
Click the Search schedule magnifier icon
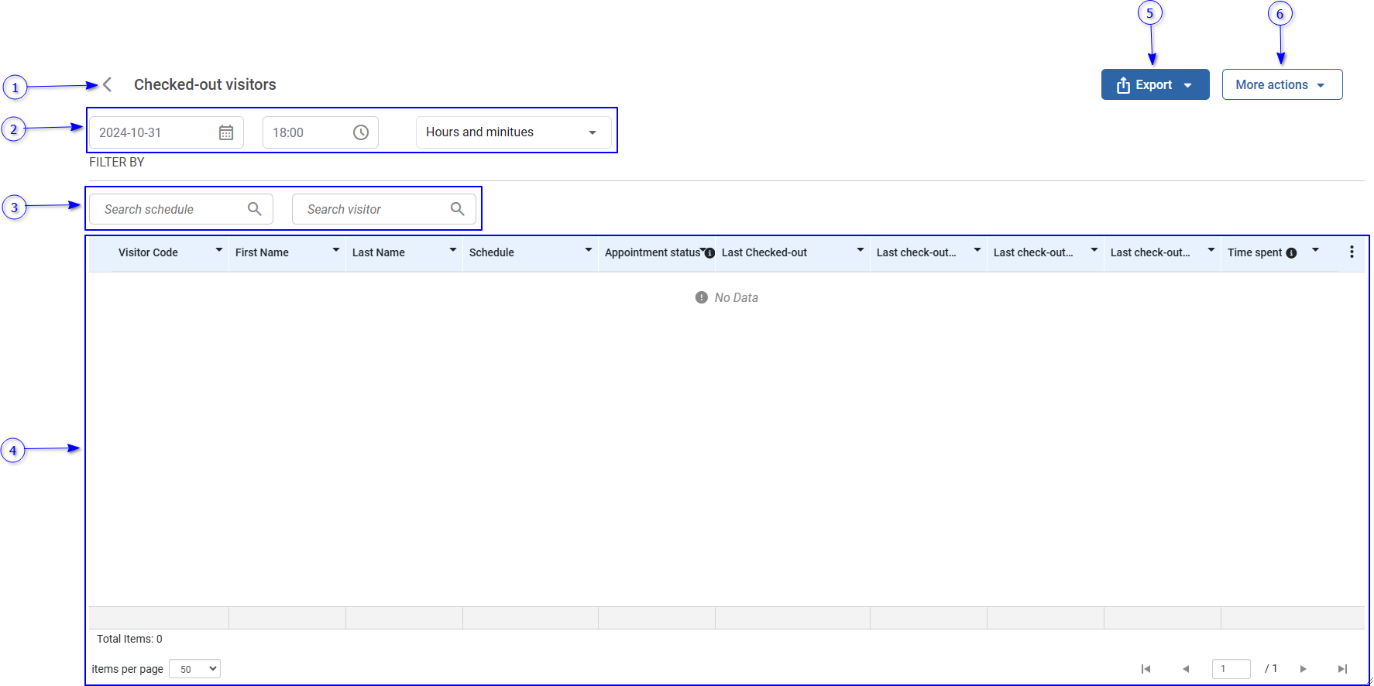coord(255,209)
